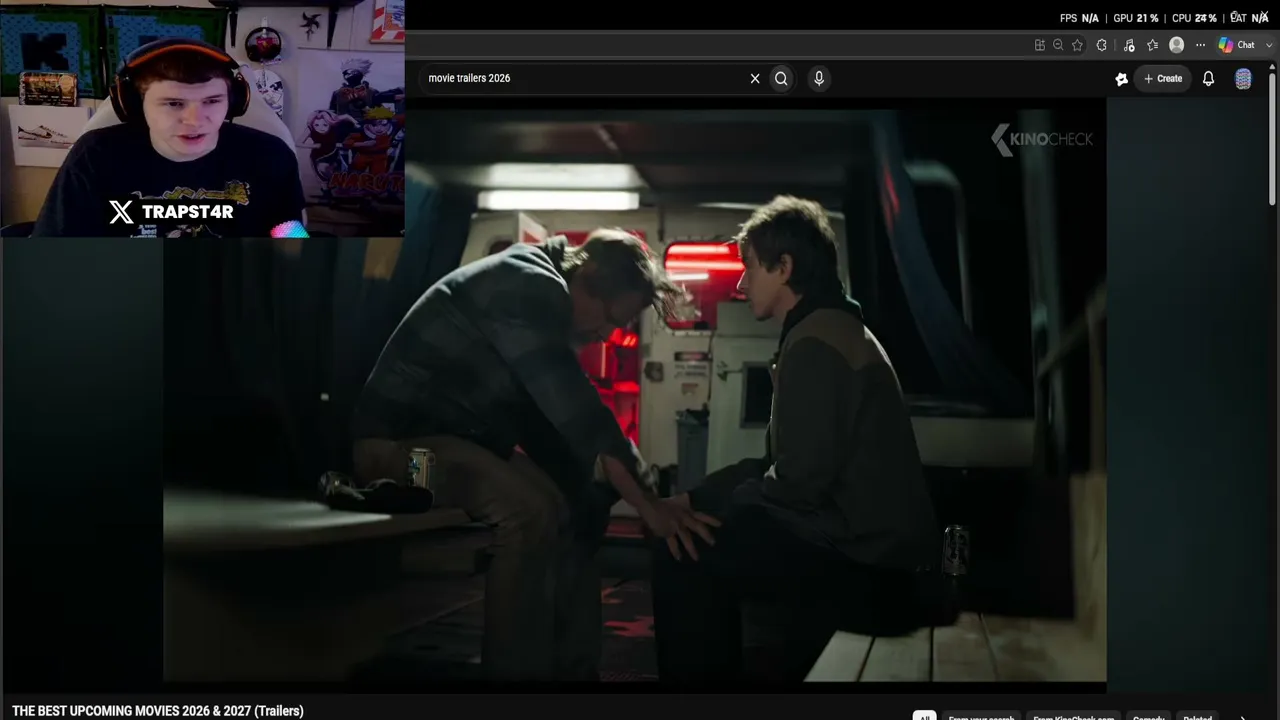1280x720 pixels.
Task: Click the video title THE BEST UPCOMING MOVIES
Action: click(x=158, y=711)
